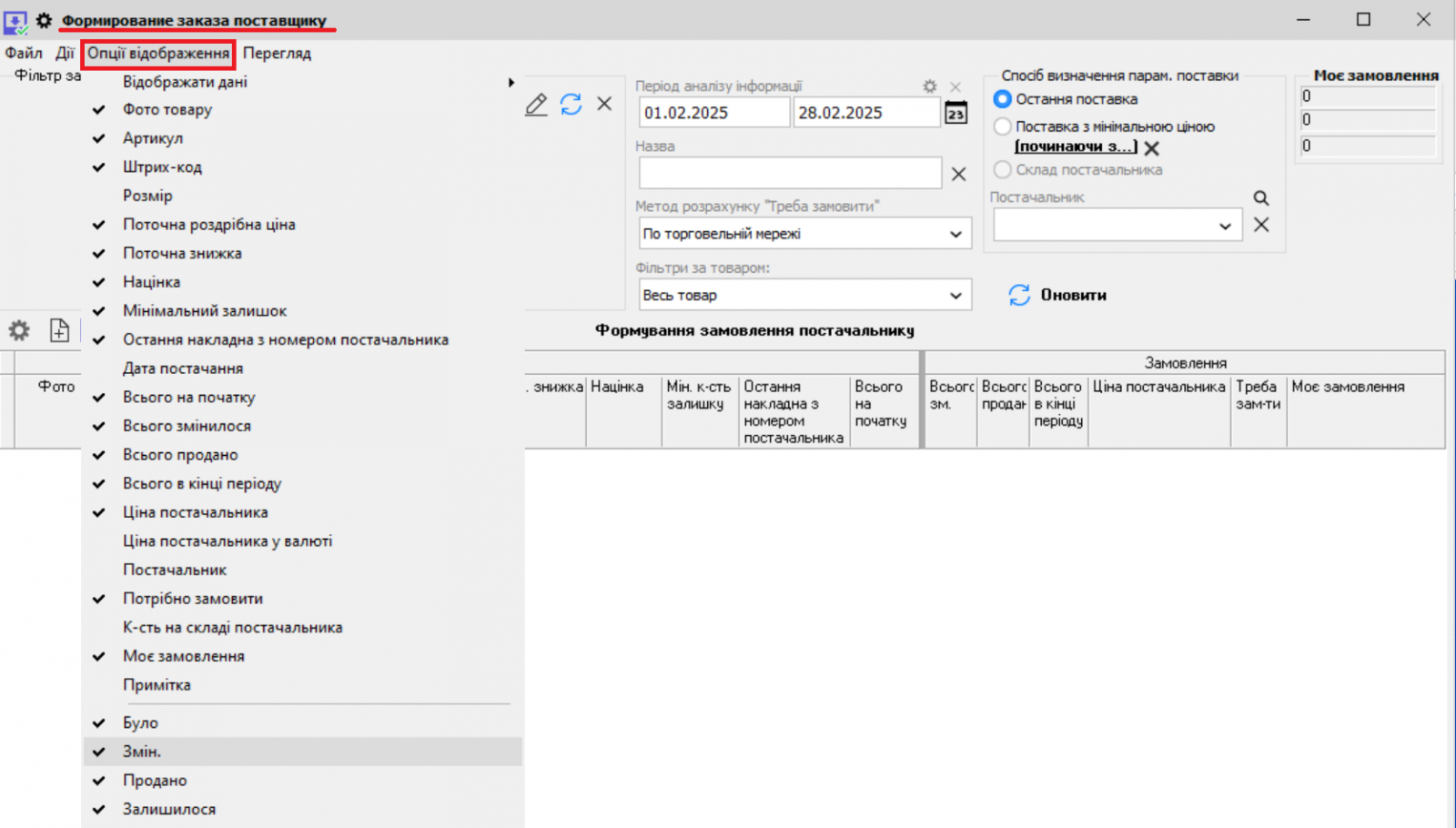Enable the Розмір column option
Viewport: 1456px width, 828px height.
tap(147, 196)
